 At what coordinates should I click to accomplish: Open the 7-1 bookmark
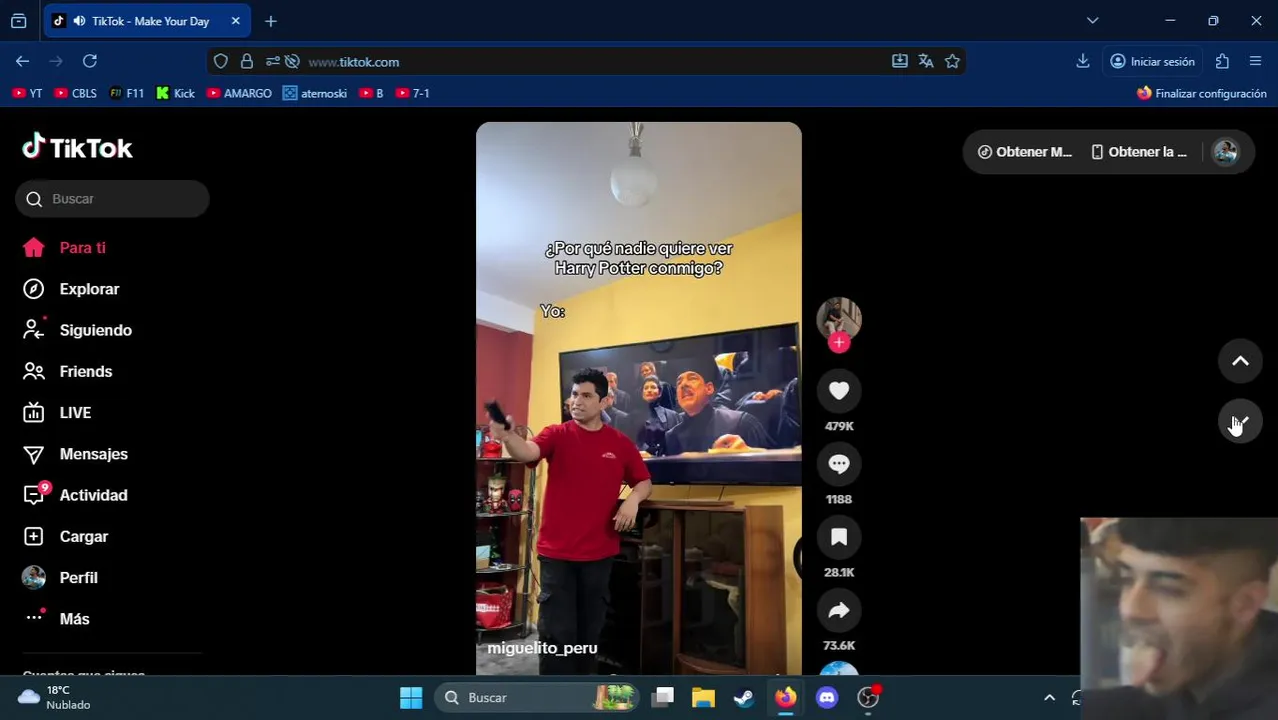pyautogui.click(x=413, y=93)
